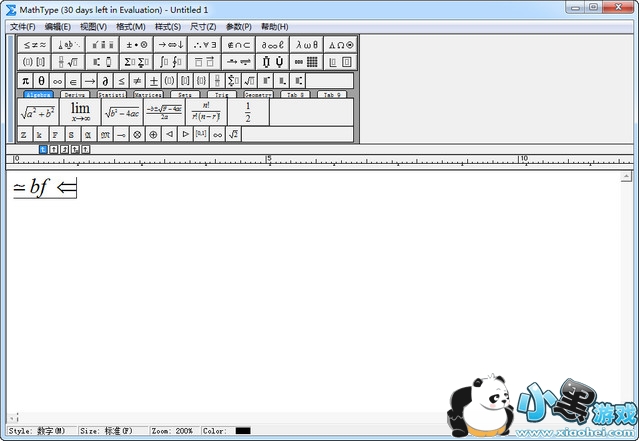Open the embellishments palette
The height and width of the screenshot is (441, 639).
[102, 45]
